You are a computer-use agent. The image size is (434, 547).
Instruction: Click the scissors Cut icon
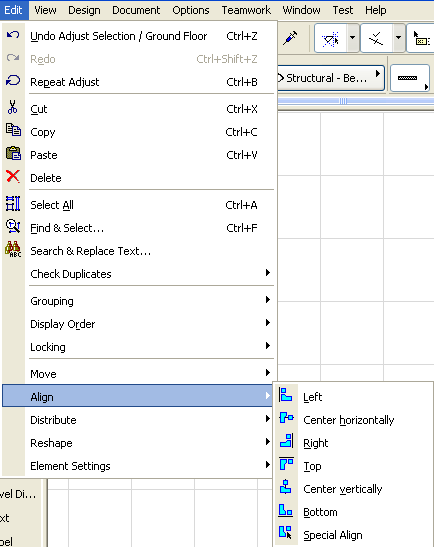point(13,107)
